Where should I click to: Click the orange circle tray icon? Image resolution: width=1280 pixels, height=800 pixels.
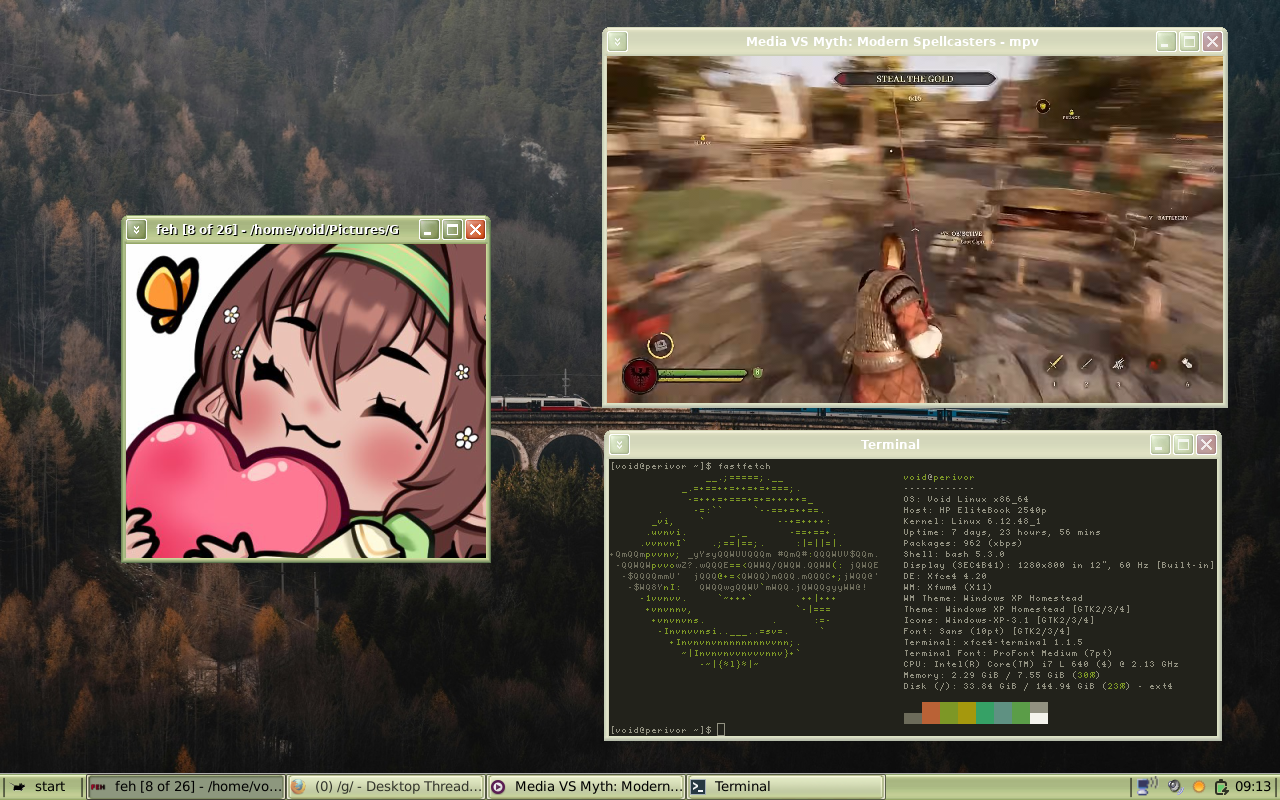click(x=1198, y=787)
